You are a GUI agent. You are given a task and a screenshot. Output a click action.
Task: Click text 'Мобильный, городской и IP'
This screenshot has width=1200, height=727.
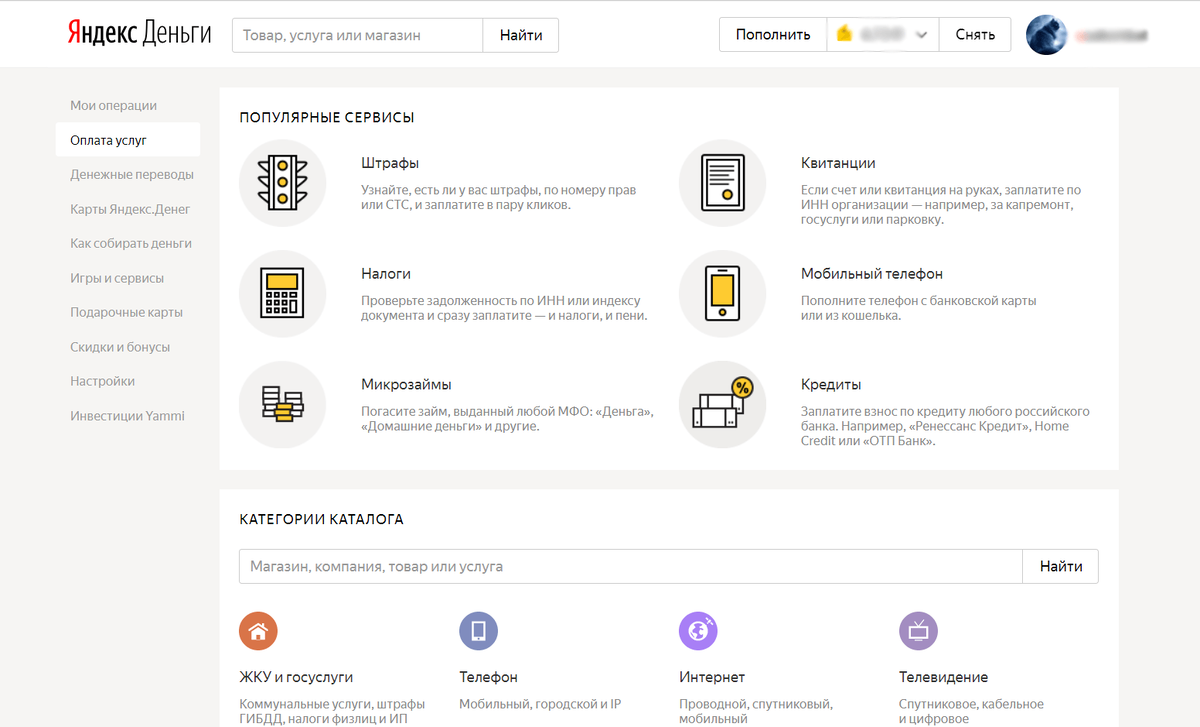540,704
